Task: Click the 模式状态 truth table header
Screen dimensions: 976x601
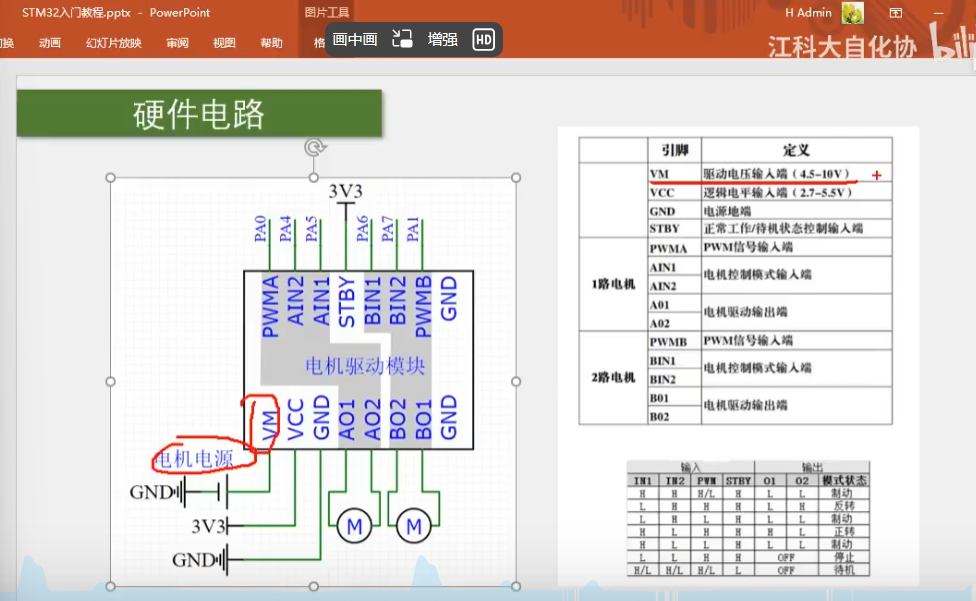Action: coord(844,480)
